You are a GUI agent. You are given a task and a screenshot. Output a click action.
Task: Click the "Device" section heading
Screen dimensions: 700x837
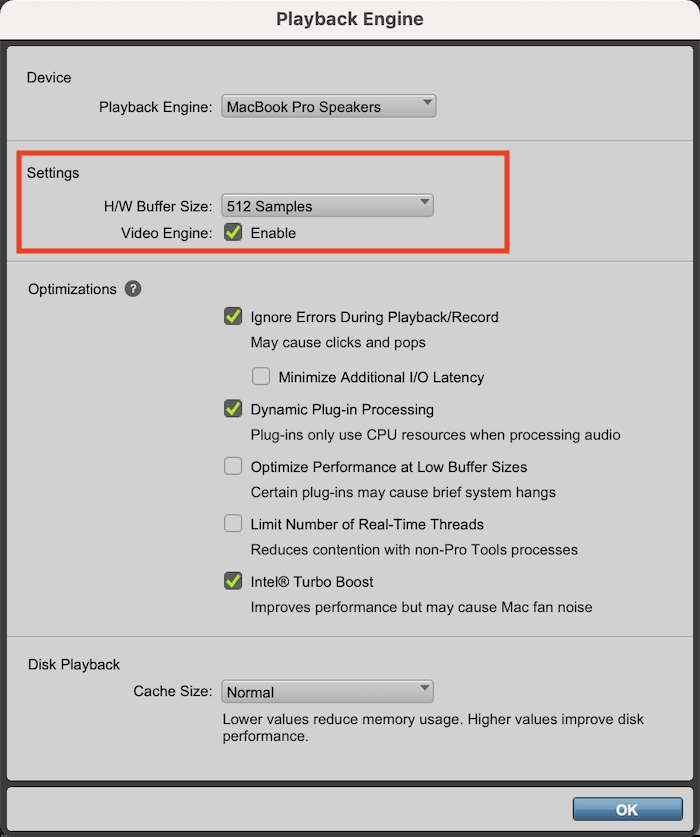point(49,77)
